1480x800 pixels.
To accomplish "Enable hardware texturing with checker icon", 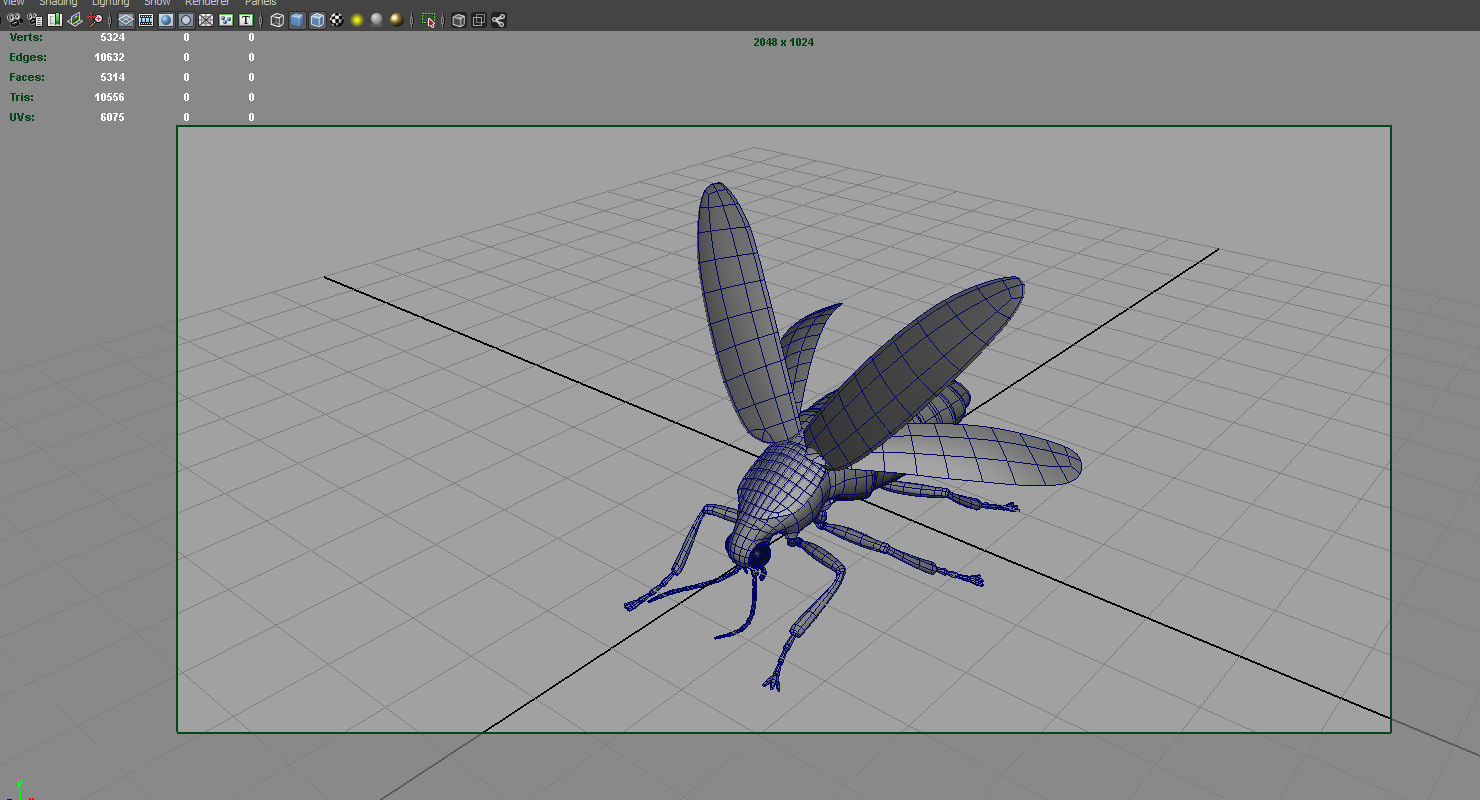I will tap(335, 19).
